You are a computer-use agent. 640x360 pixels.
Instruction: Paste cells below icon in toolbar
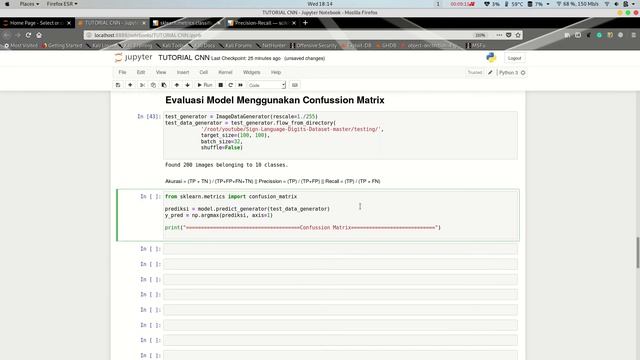tap(164, 85)
